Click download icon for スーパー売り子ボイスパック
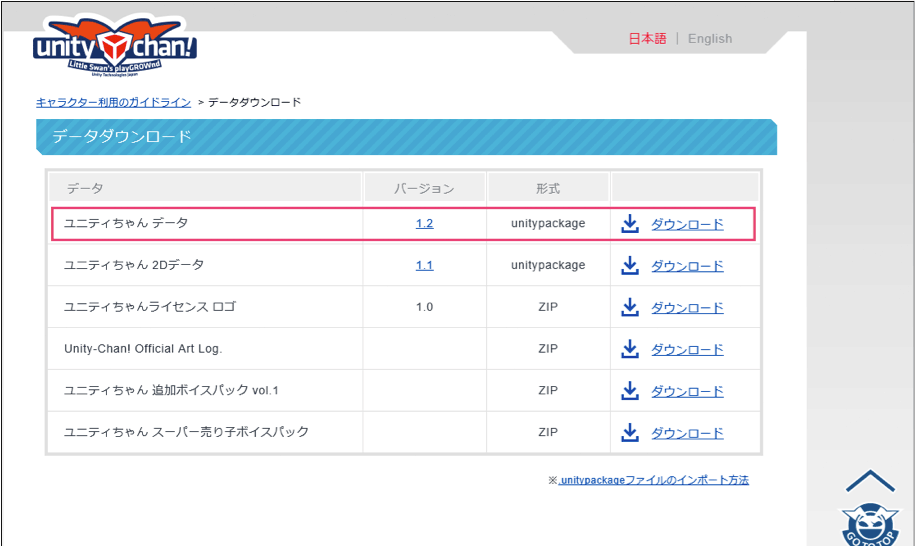915x546 pixels. 630,433
